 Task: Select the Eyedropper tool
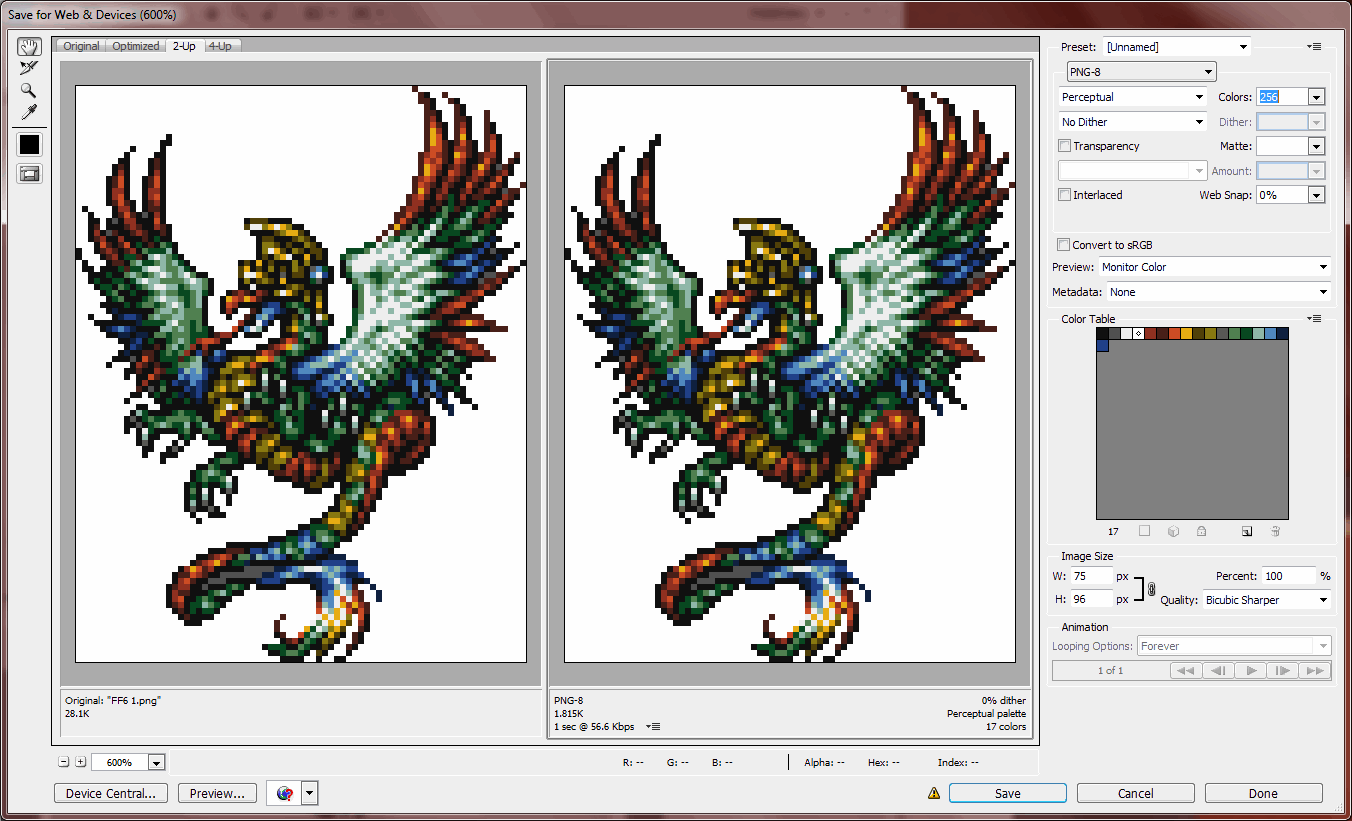(29, 112)
